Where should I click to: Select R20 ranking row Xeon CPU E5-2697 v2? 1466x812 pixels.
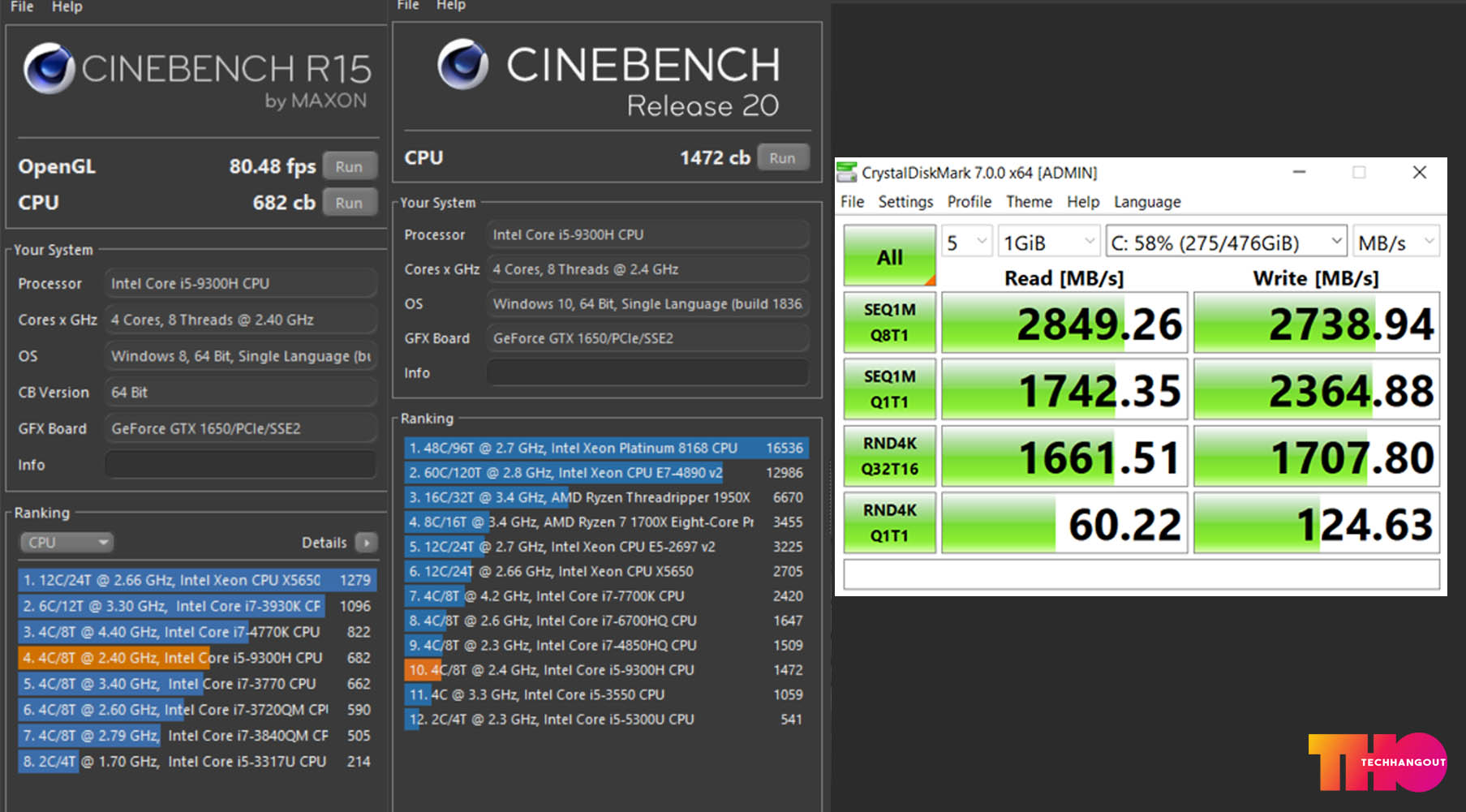(606, 547)
